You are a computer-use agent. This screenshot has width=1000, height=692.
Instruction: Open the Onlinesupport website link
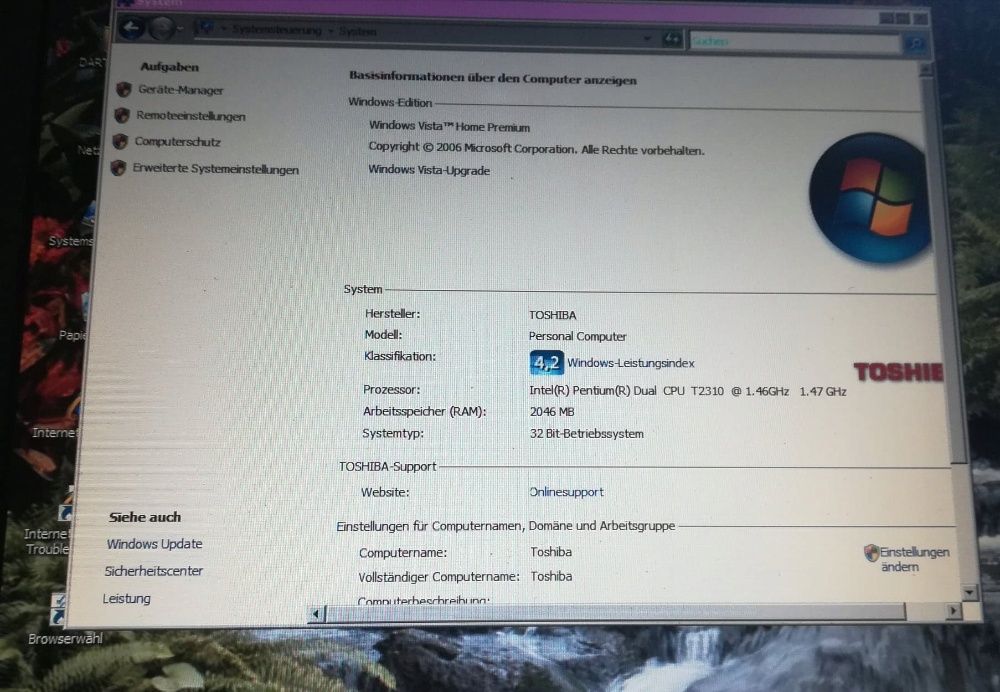566,492
